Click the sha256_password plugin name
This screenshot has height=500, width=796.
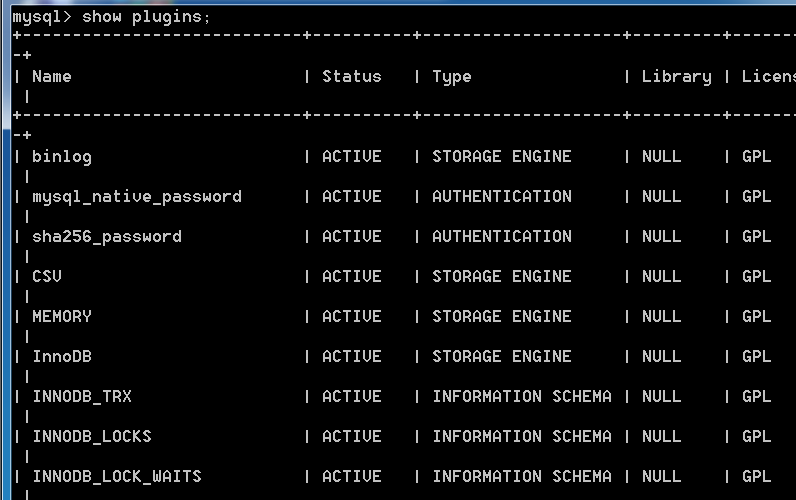107,237
